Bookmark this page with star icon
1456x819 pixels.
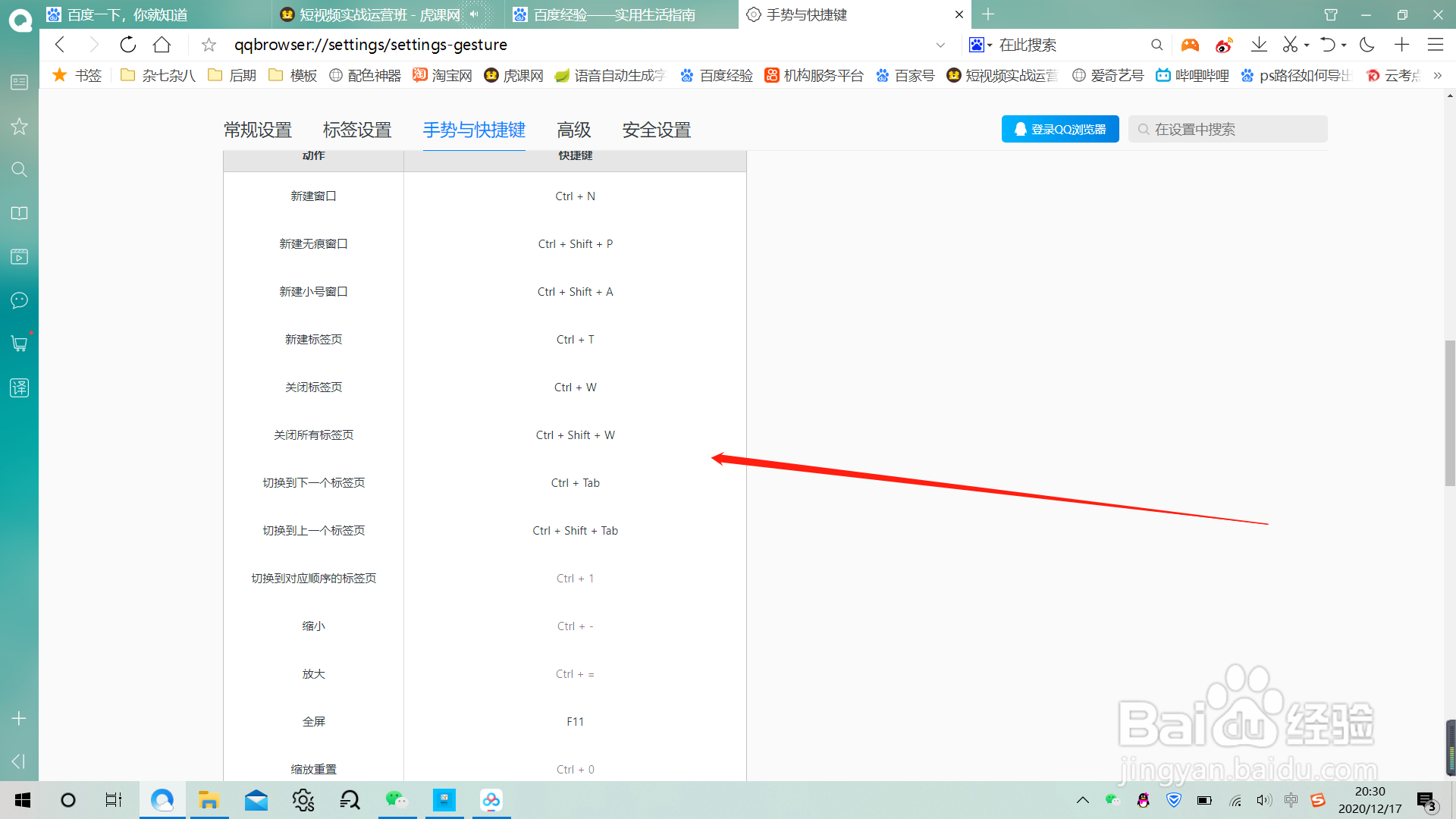point(209,45)
